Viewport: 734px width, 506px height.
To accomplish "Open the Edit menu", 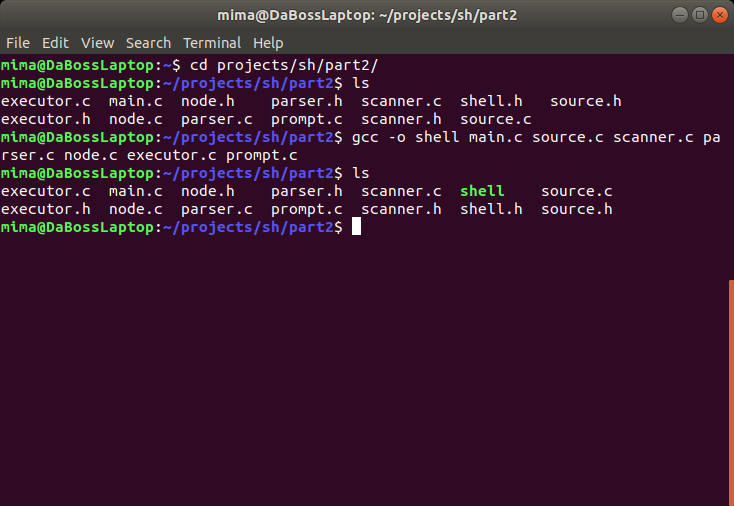I will coord(55,43).
